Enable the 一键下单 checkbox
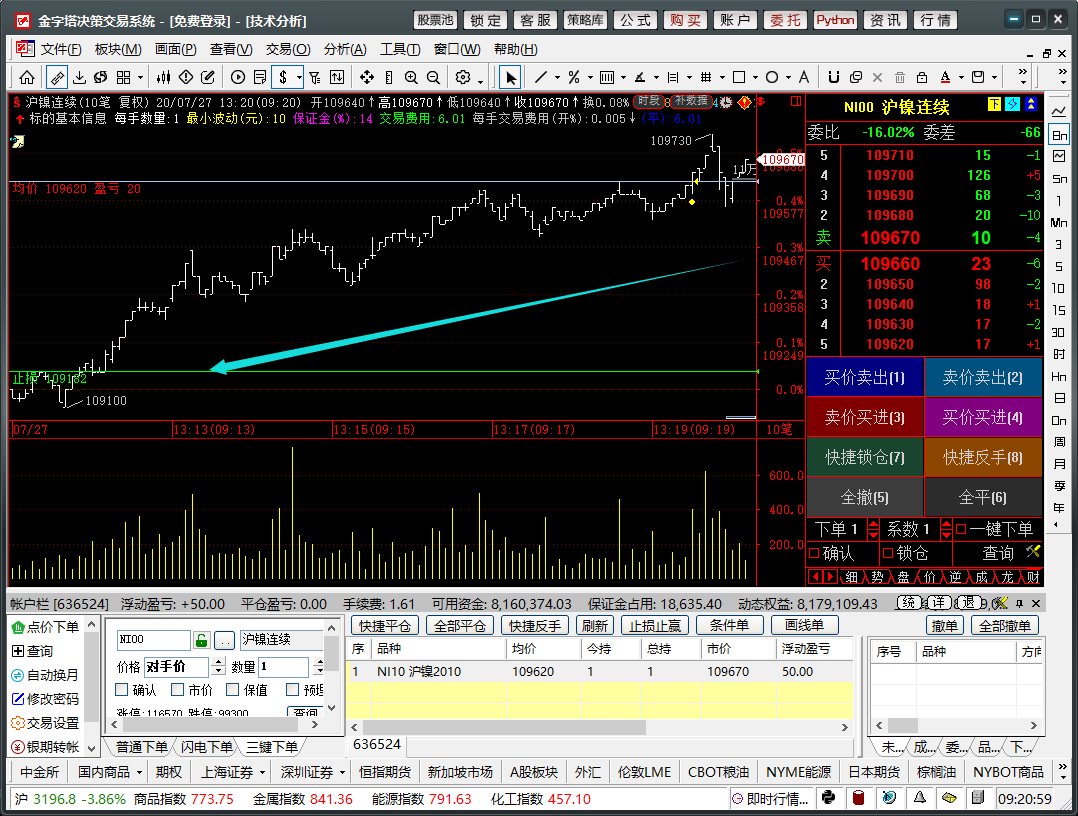Screen dimensions: 1078x816 coord(961,529)
